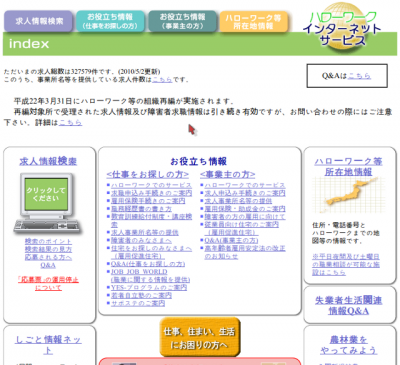Image resolution: width=400 pixels, height=365 pixels.
Task: Open the Japan map location image
Action: pos(348,196)
